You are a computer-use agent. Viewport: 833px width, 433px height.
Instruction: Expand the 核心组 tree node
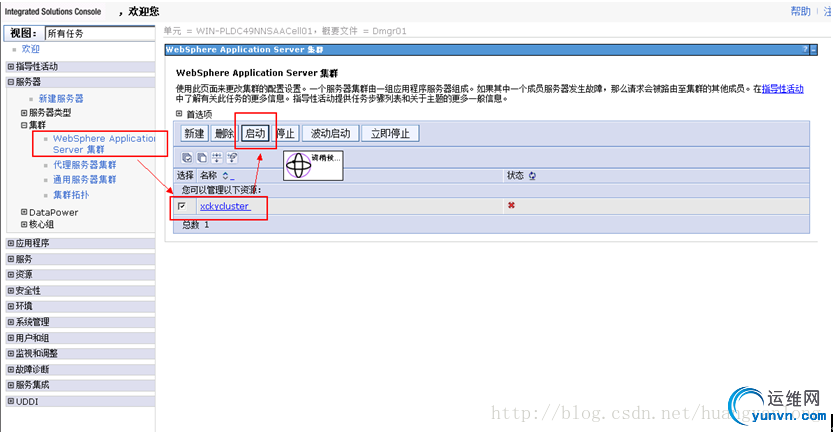coord(24,224)
